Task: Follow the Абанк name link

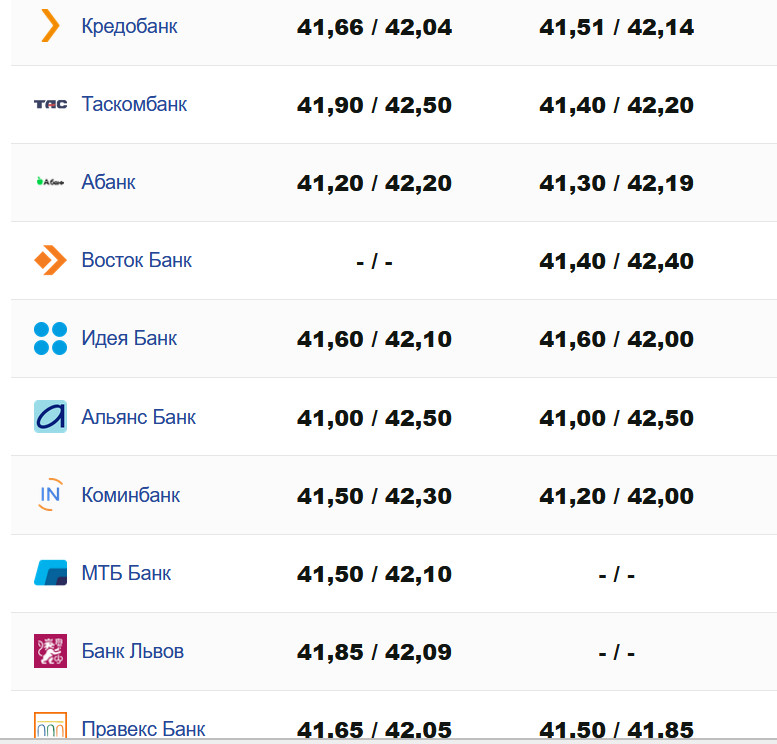Action: click(108, 182)
